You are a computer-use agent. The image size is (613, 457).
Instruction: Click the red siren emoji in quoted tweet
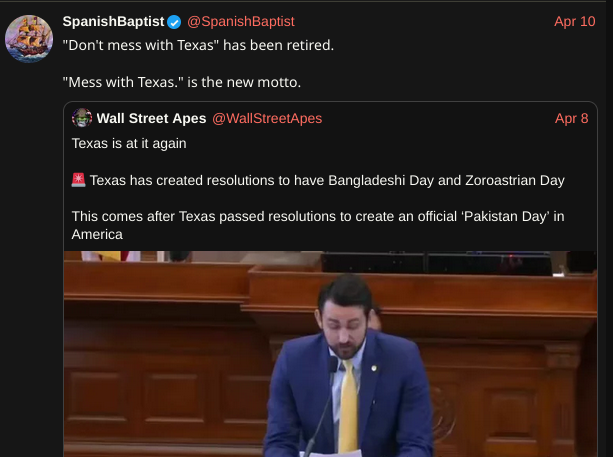point(78,180)
